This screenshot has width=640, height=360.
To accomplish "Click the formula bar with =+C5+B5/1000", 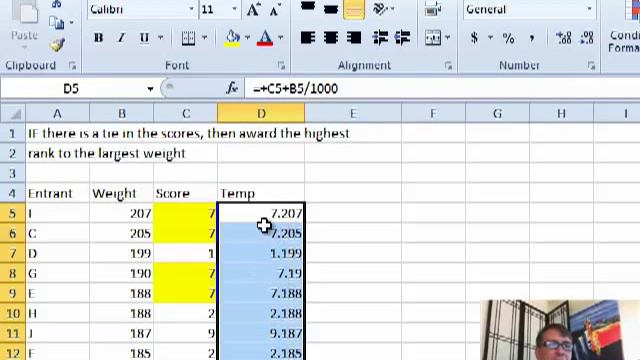I will pyautogui.click(x=442, y=89).
